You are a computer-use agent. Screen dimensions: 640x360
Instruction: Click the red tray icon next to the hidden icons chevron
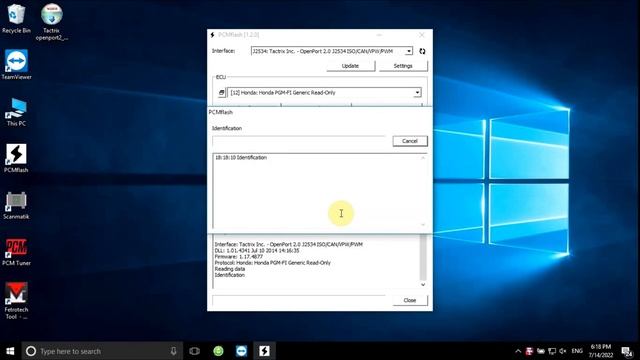[529, 351]
